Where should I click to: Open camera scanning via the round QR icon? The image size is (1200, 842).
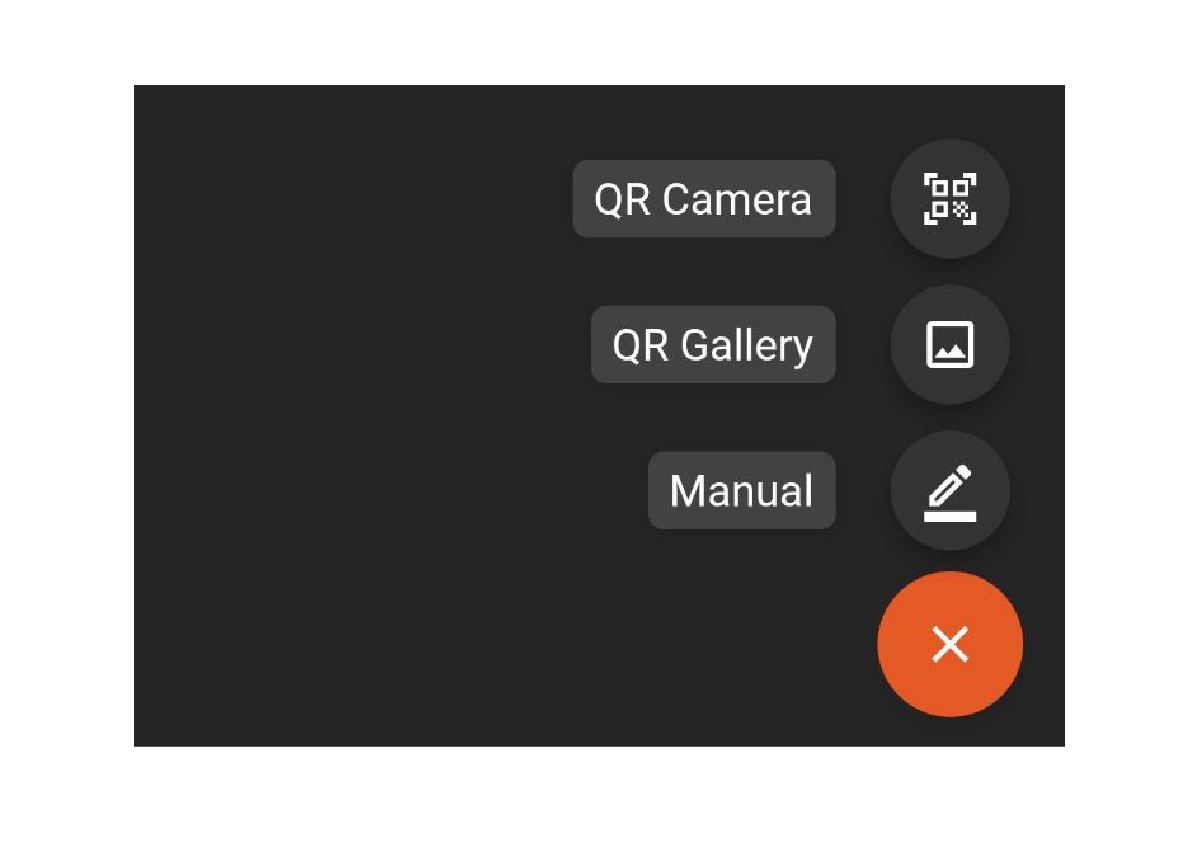pos(949,199)
